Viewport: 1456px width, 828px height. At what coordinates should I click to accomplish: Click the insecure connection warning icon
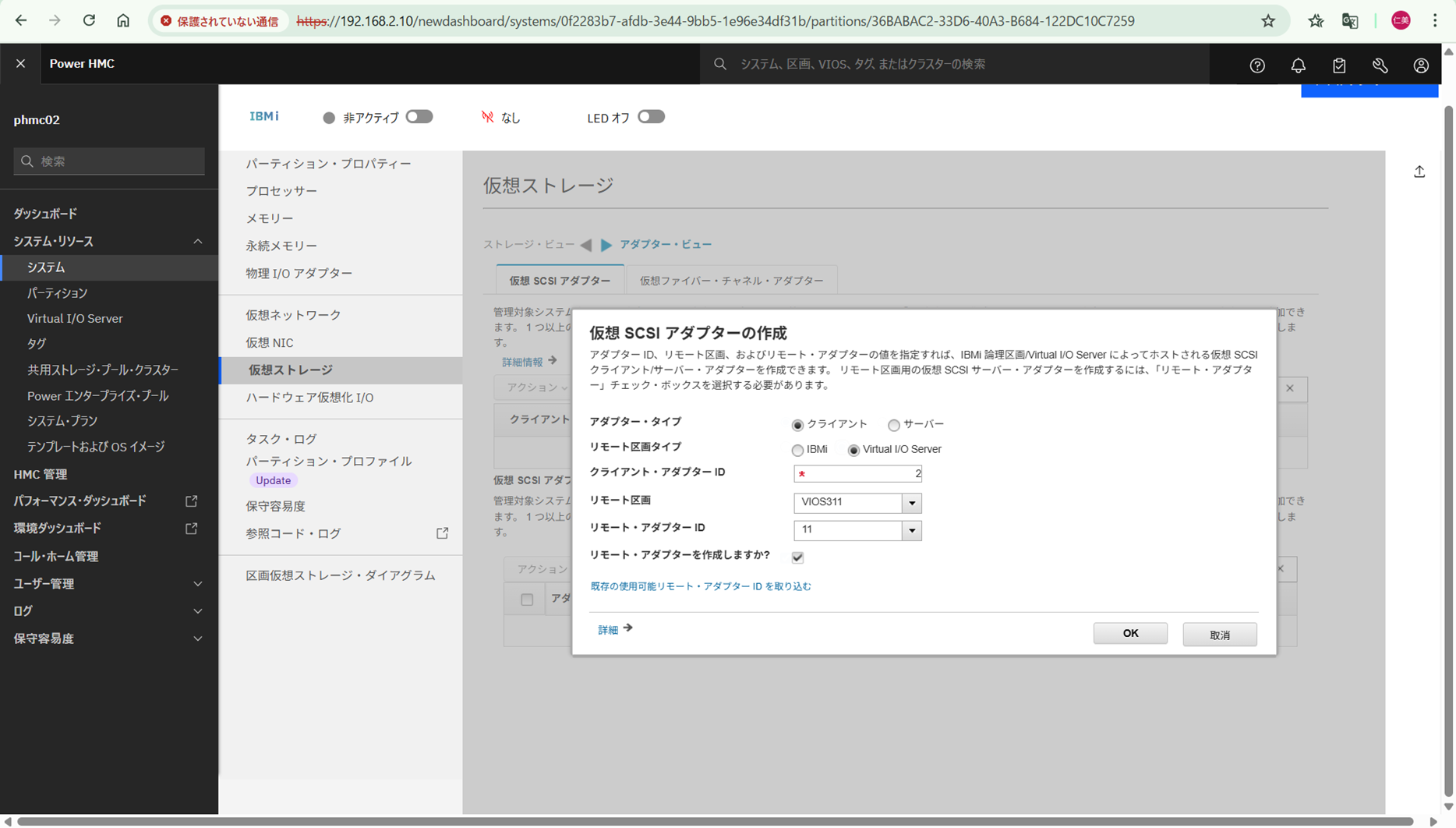click(x=166, y=21)
